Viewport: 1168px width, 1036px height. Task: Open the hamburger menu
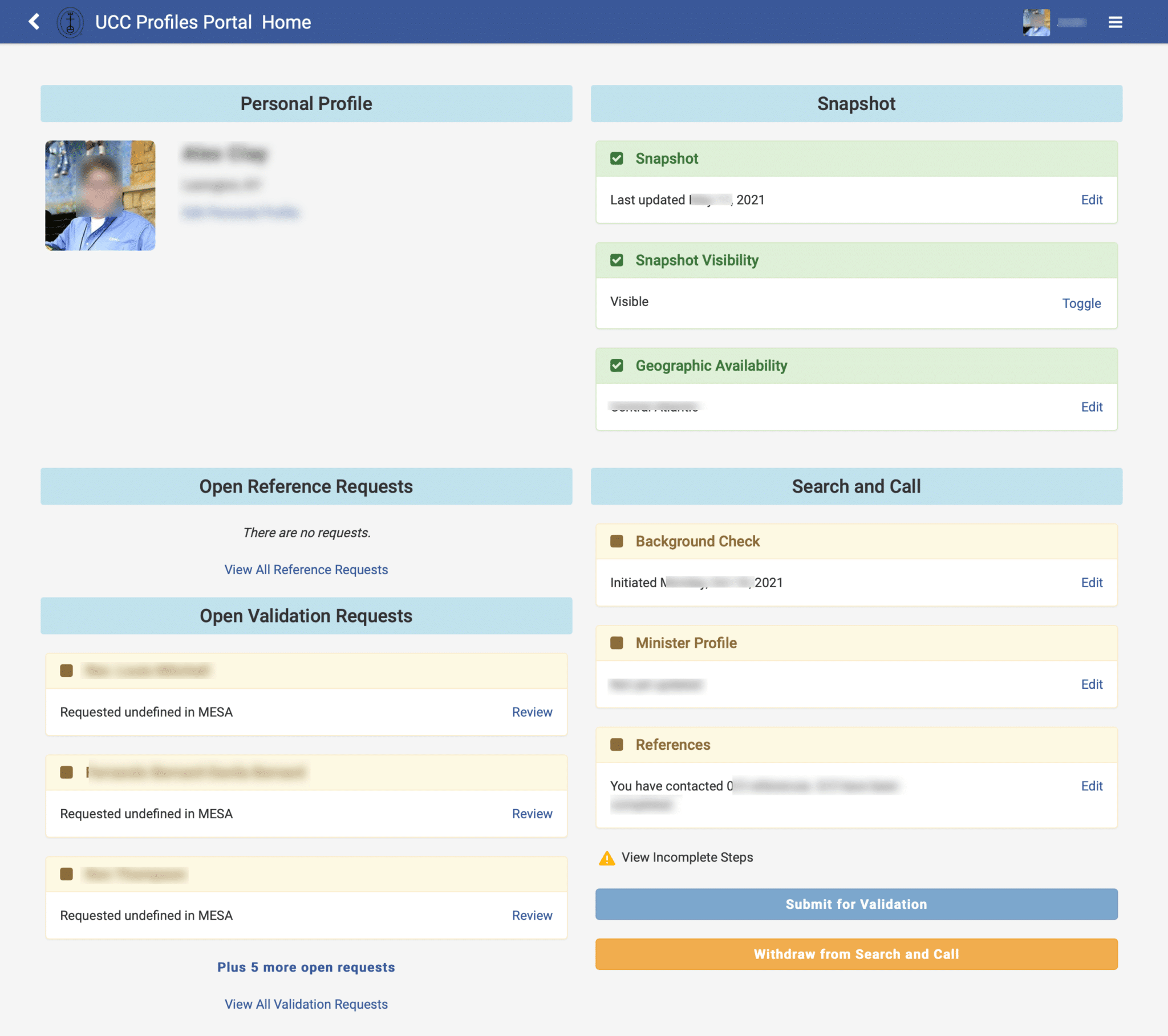click(1115, 22)
